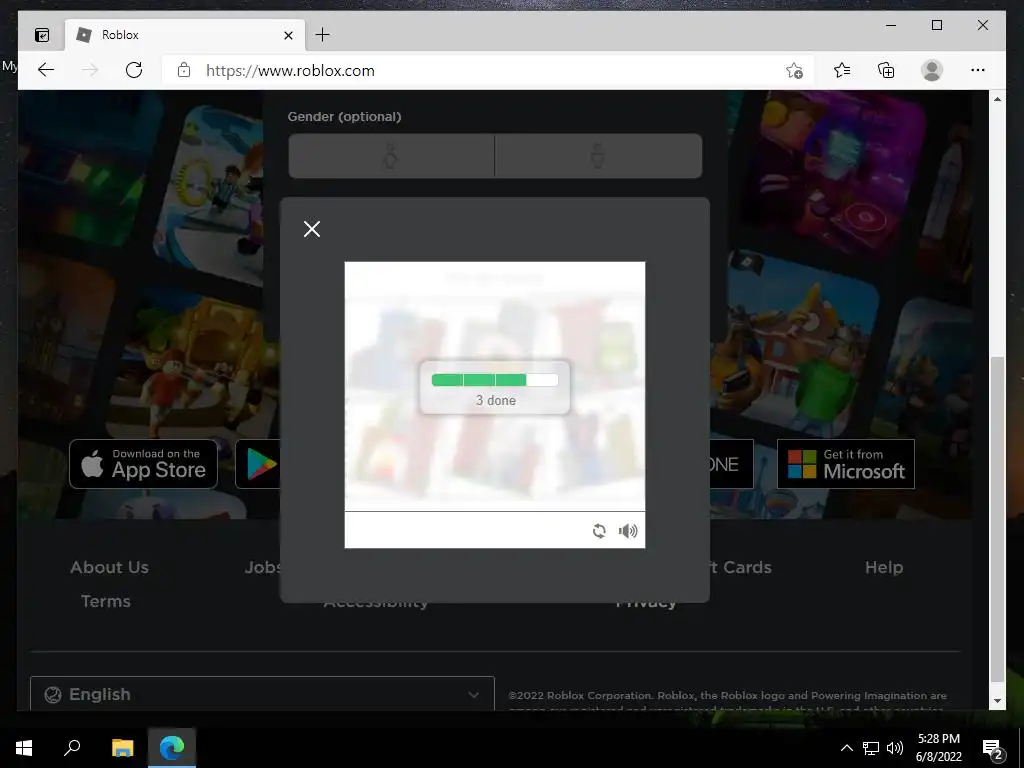Image resolution: width=1024 pixels, height=768 pixels.
Task: Switch to audio captcha challenge
Action: click(x=628, y=531)
